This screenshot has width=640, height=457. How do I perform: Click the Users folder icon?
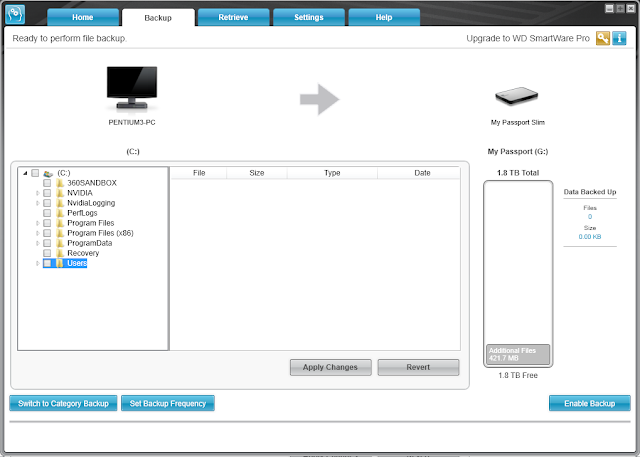pyautogui.click(x=60, y=263)
